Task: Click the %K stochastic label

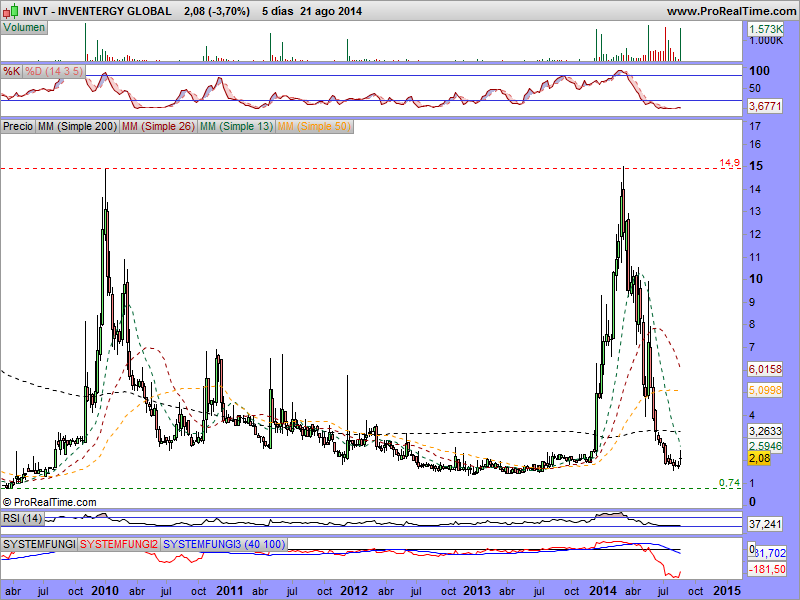Action: pyautogui.click(x=12, y=71)
